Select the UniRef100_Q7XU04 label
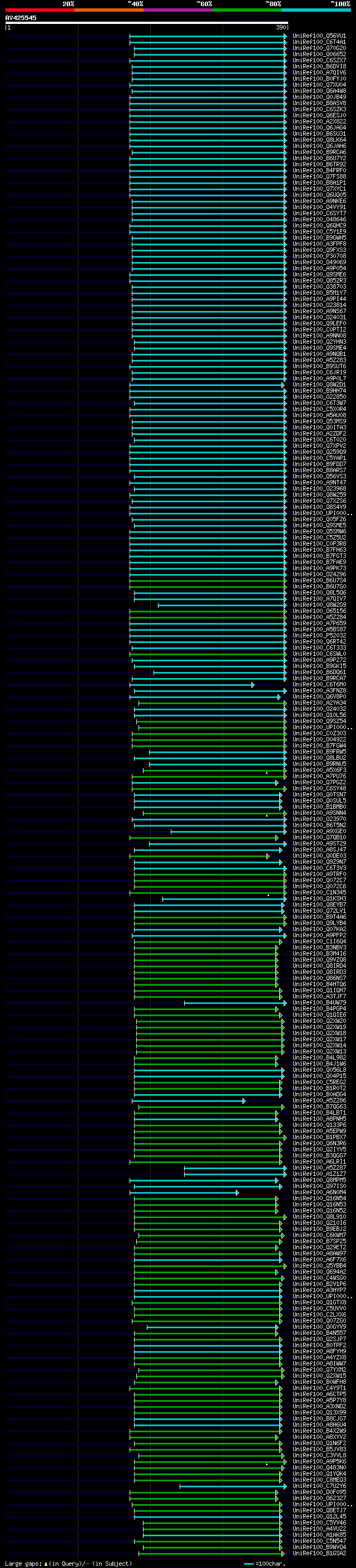 coord(319,85)
